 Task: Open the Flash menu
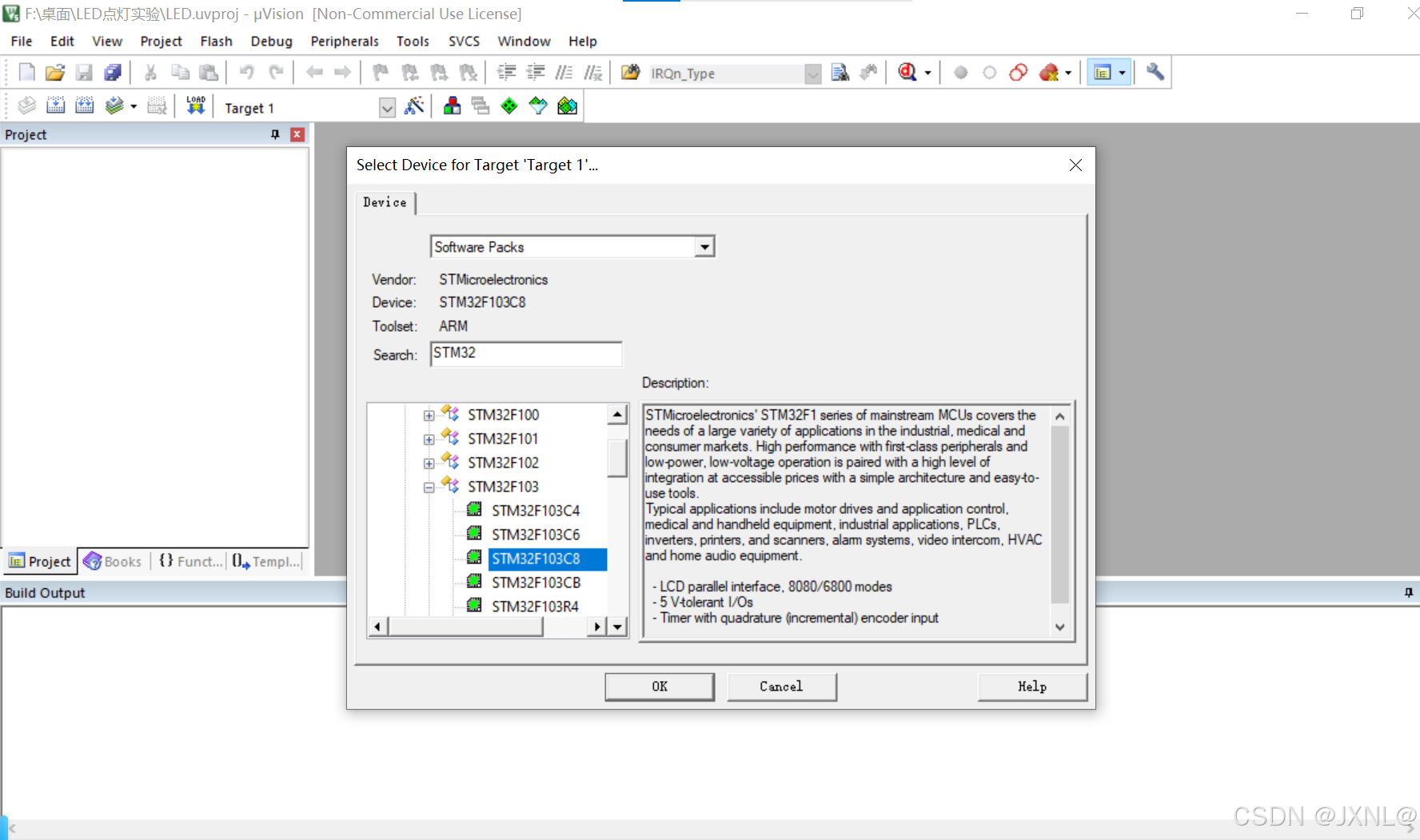pyautogui.click(x=216, y=41)
